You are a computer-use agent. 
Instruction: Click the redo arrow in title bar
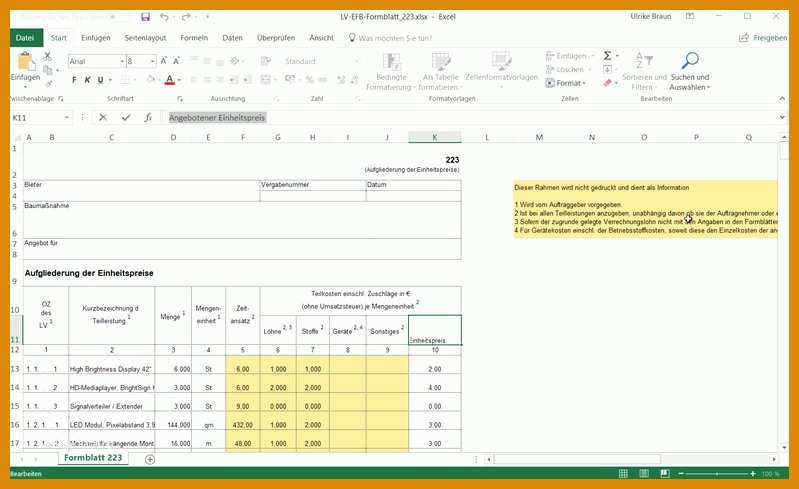(187, 17)
